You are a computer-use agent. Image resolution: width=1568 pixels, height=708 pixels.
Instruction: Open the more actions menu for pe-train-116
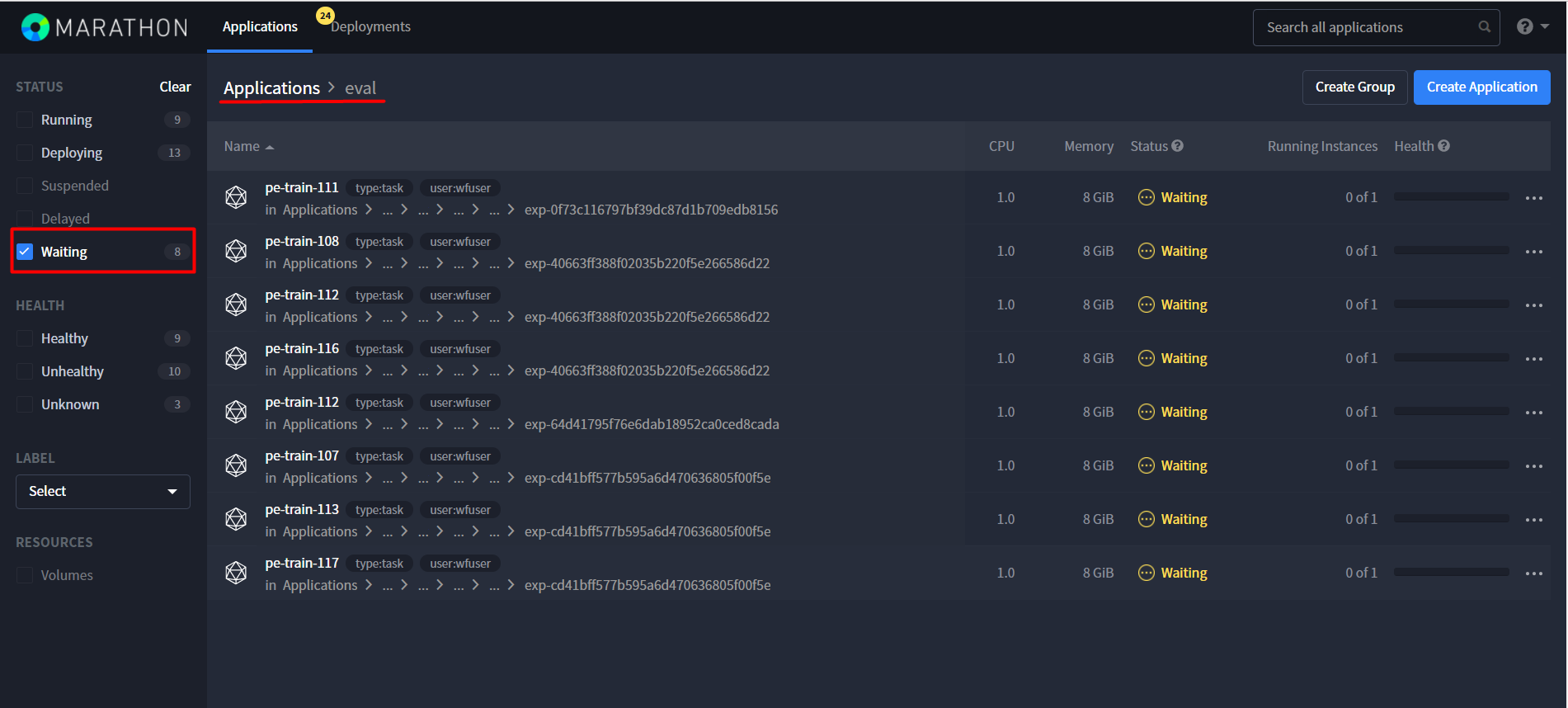pyautogui.click(x=1533, y=359)
